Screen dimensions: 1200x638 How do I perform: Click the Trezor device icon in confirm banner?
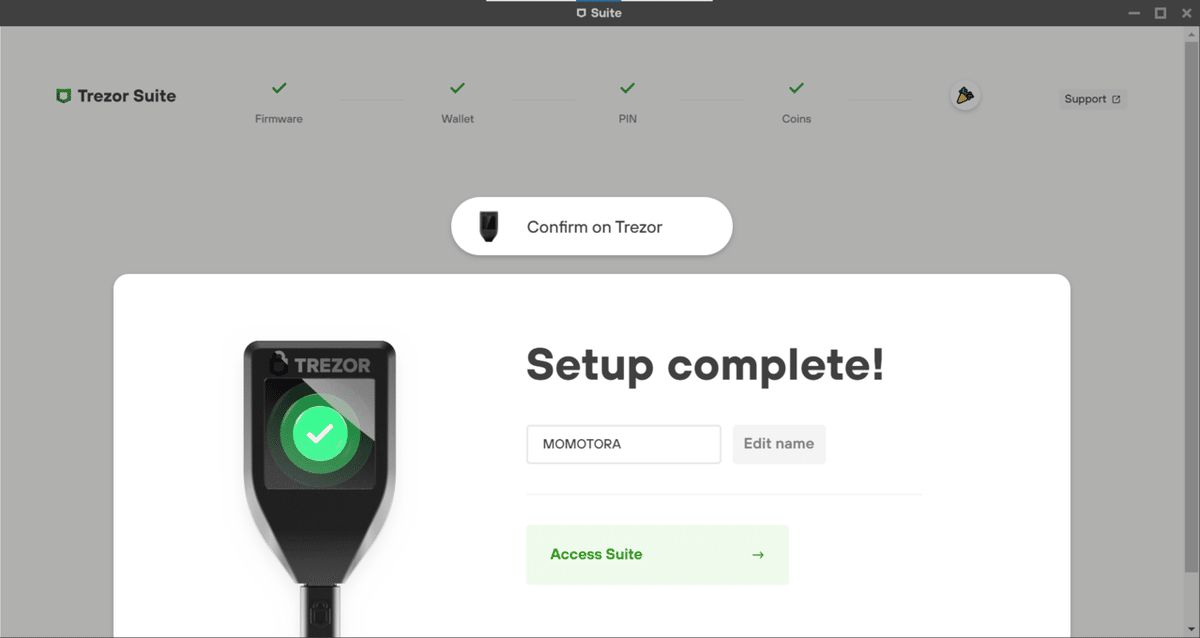[x=488, y=226]
